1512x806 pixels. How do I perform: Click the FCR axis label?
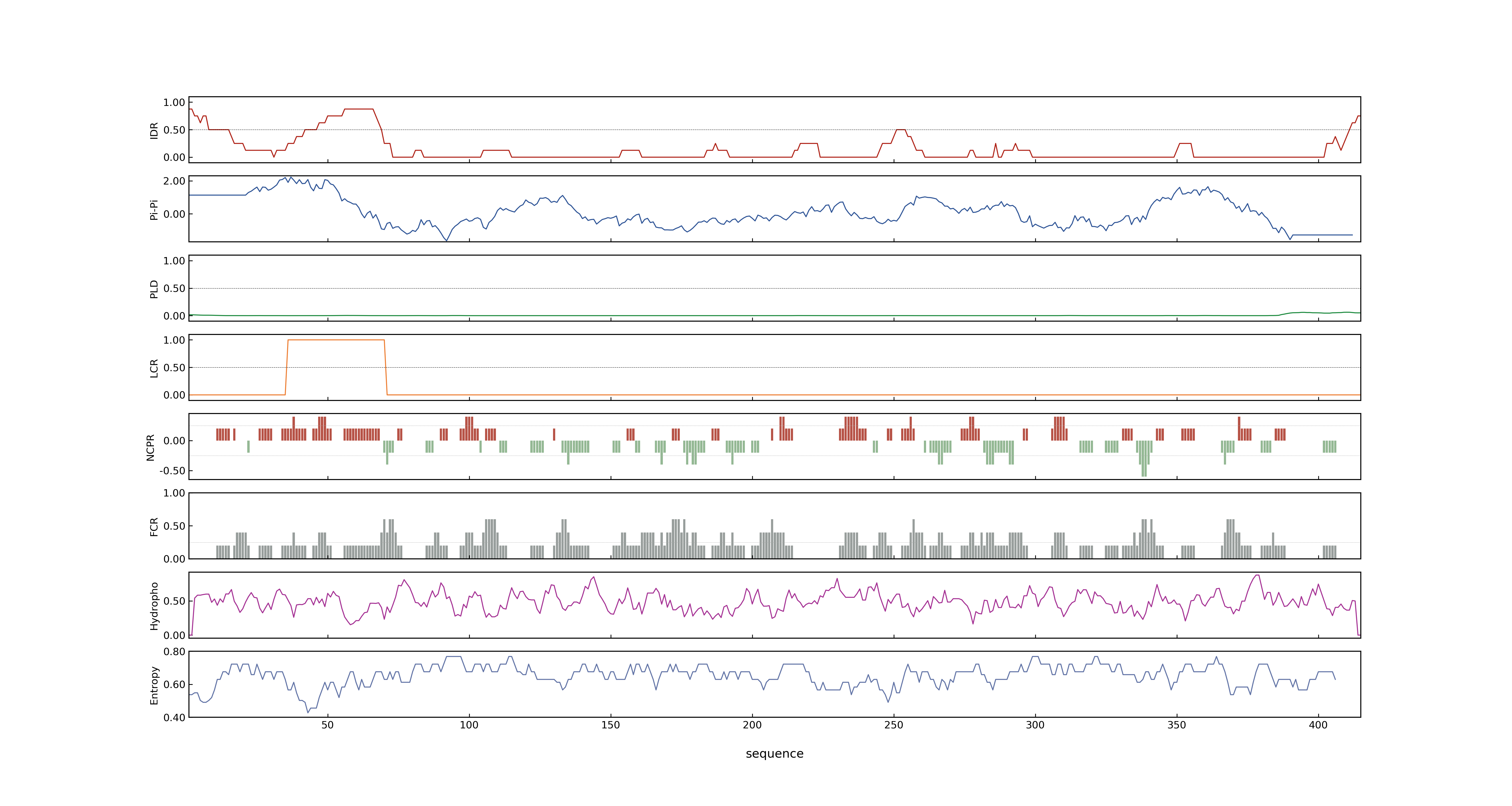click(154, 527)
